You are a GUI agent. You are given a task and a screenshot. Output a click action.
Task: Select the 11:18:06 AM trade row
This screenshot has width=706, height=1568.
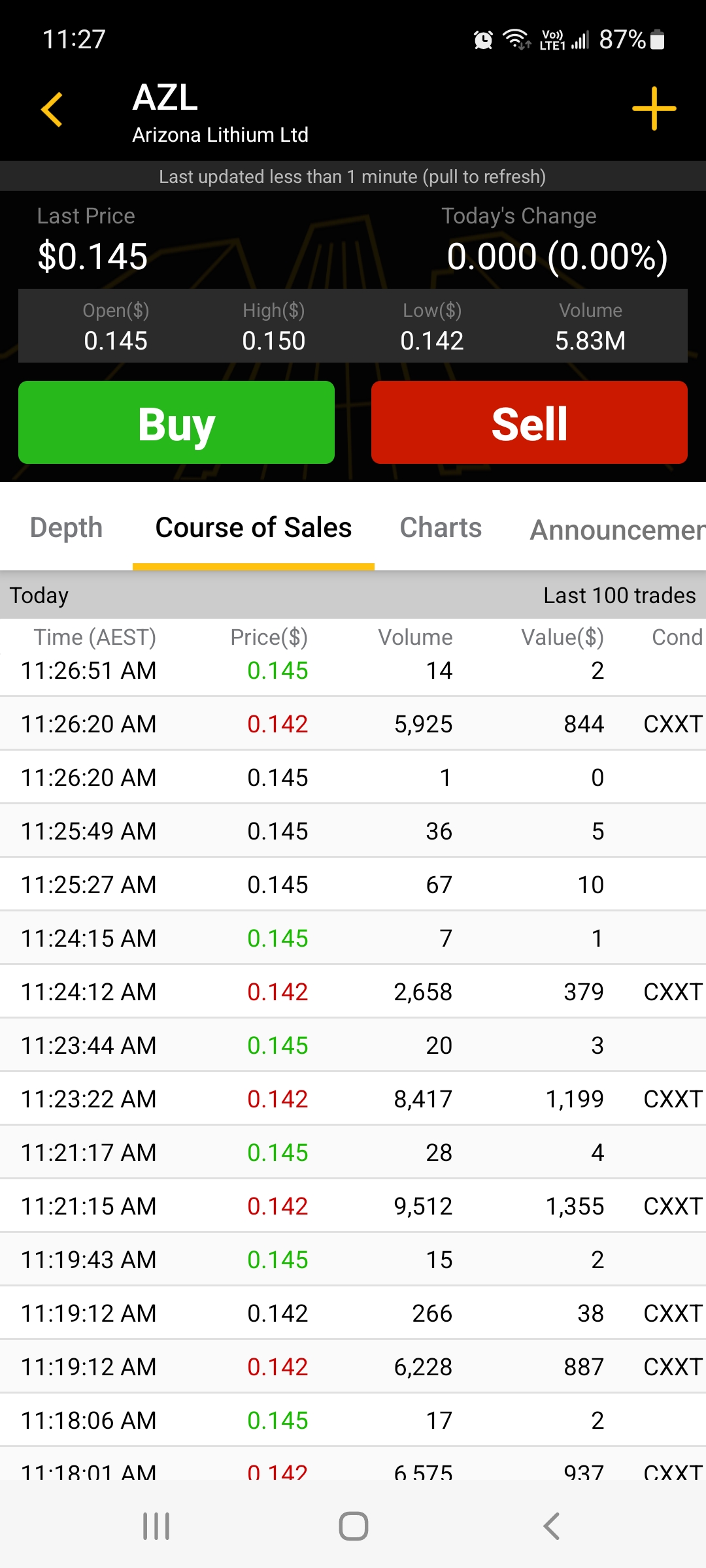(353, 1420)
